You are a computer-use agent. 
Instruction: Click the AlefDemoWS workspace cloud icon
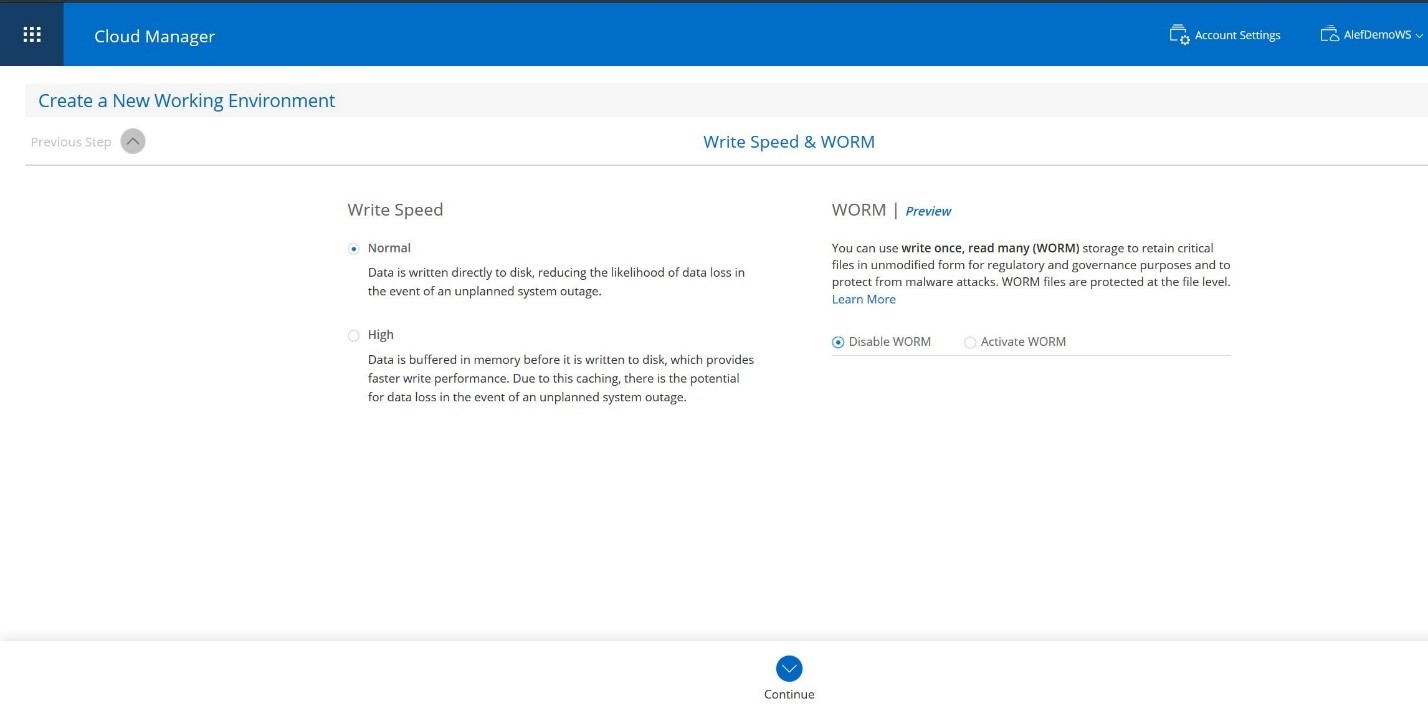point(1329,34)
